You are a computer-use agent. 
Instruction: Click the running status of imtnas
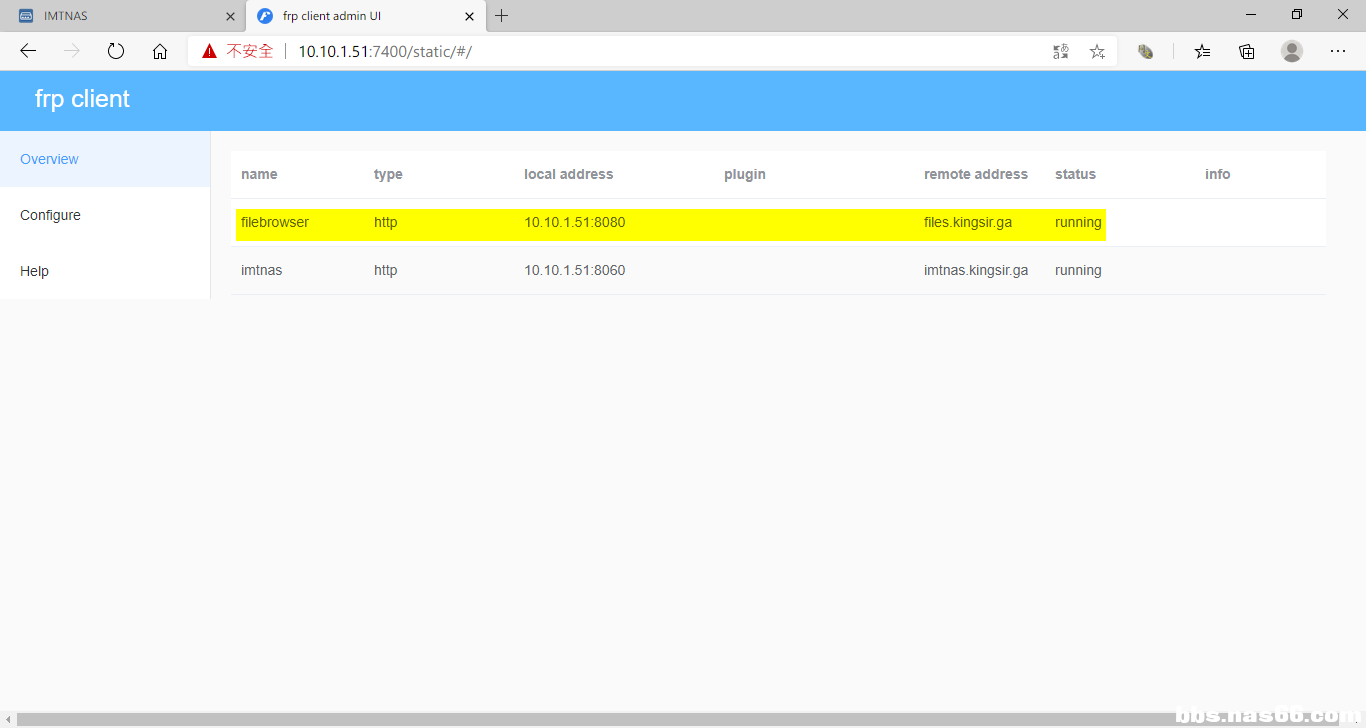1078,270
